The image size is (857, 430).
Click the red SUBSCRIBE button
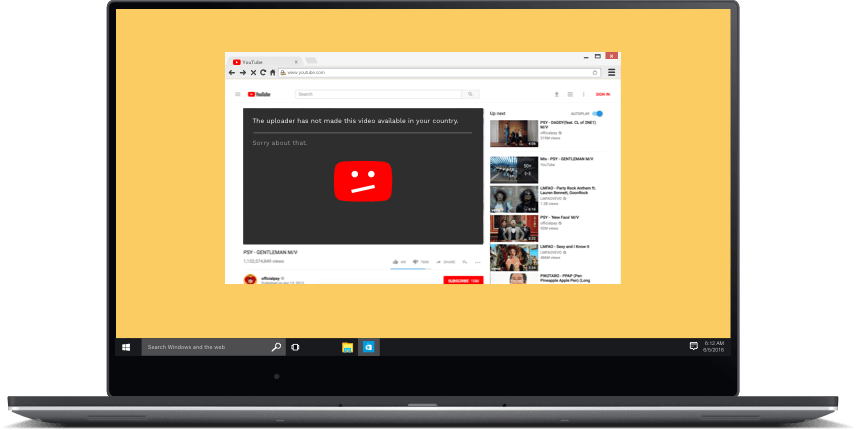[x=463, y=280]
